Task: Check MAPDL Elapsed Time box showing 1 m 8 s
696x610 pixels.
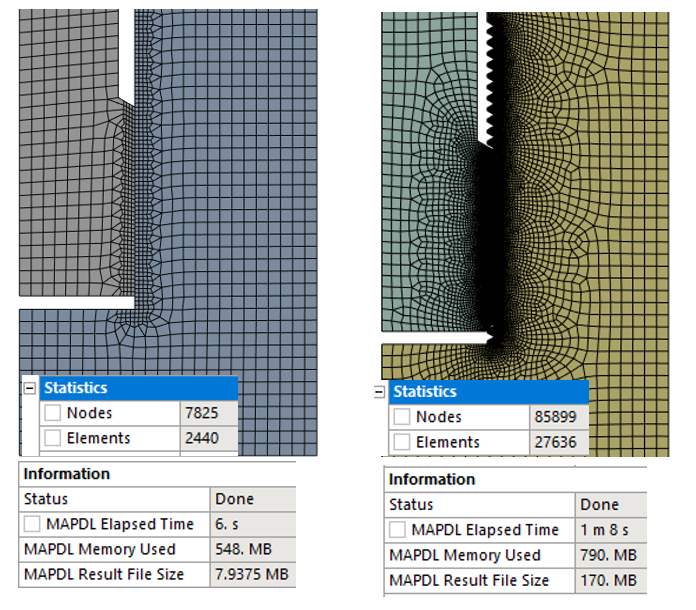Action: (x=398, y=530)
